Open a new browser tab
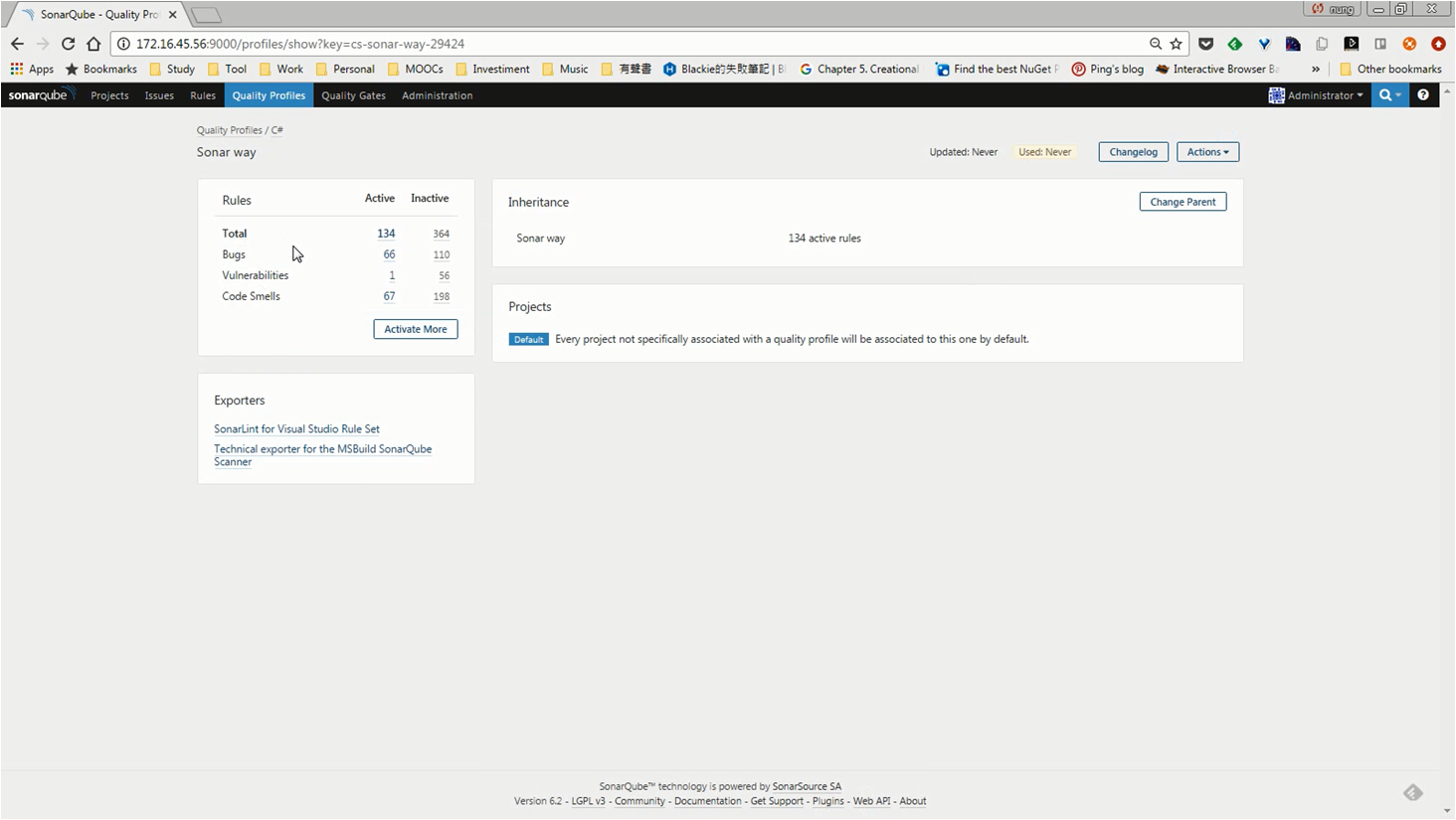 tap(205, 15)
